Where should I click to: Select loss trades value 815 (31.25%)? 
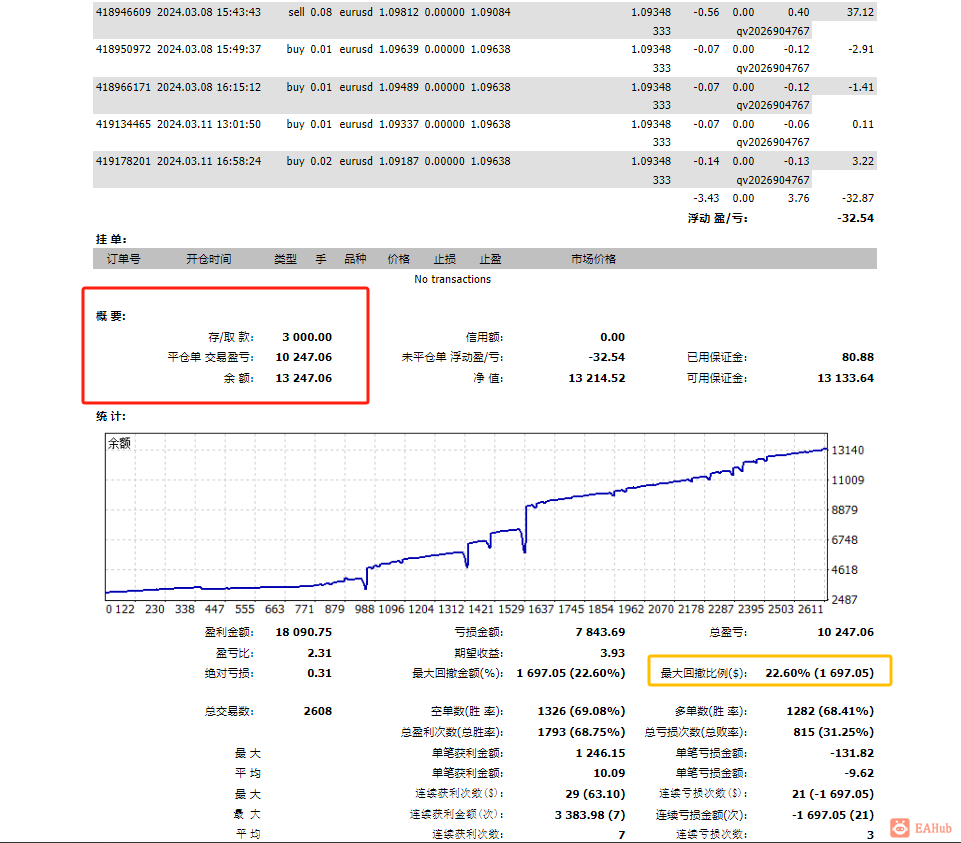point(833,732)
